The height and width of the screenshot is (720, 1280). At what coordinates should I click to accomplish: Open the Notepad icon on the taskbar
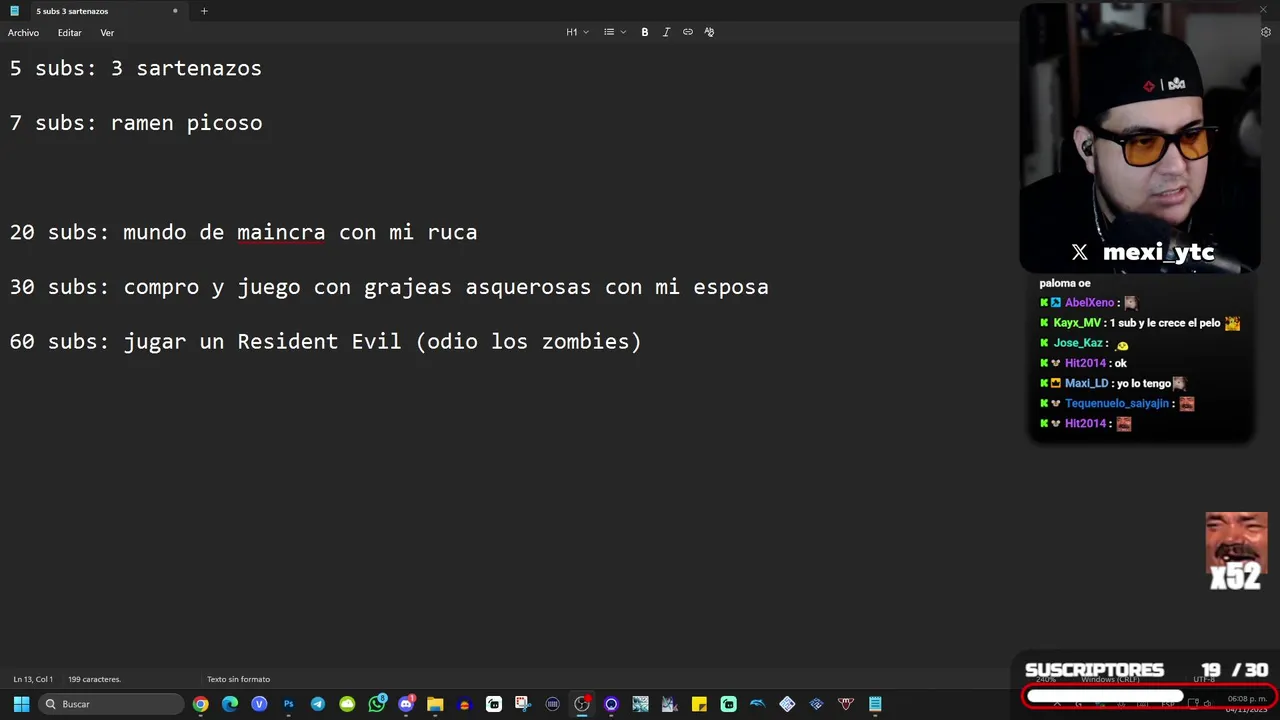coord(875,704)
